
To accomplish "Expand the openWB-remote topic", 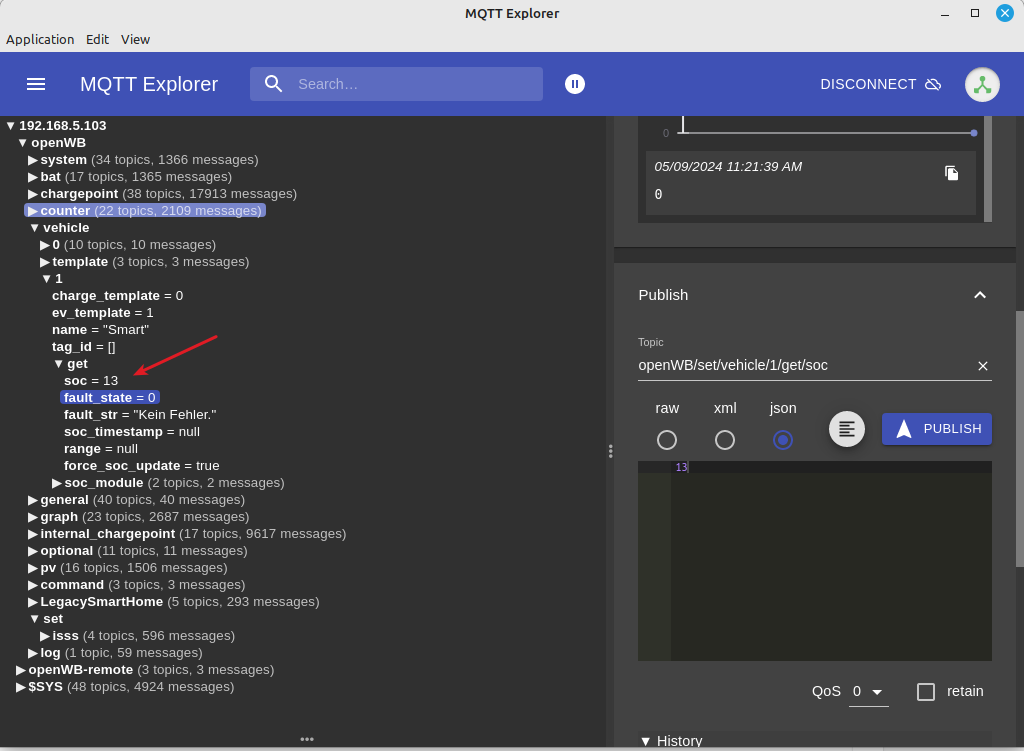I will point(21,669).
